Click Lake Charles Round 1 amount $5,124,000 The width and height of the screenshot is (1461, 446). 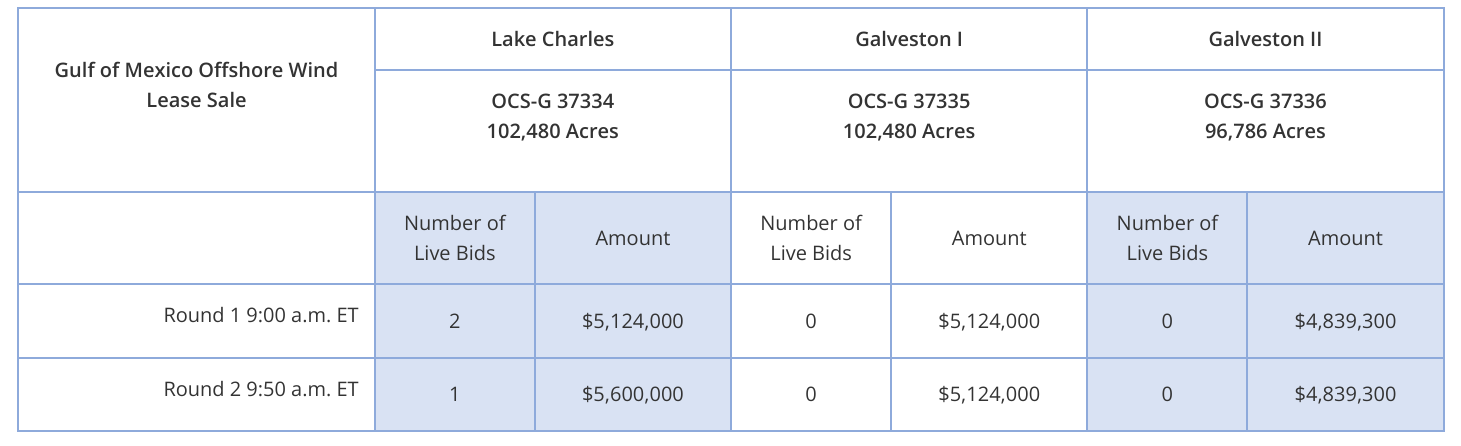coord(632,322)
